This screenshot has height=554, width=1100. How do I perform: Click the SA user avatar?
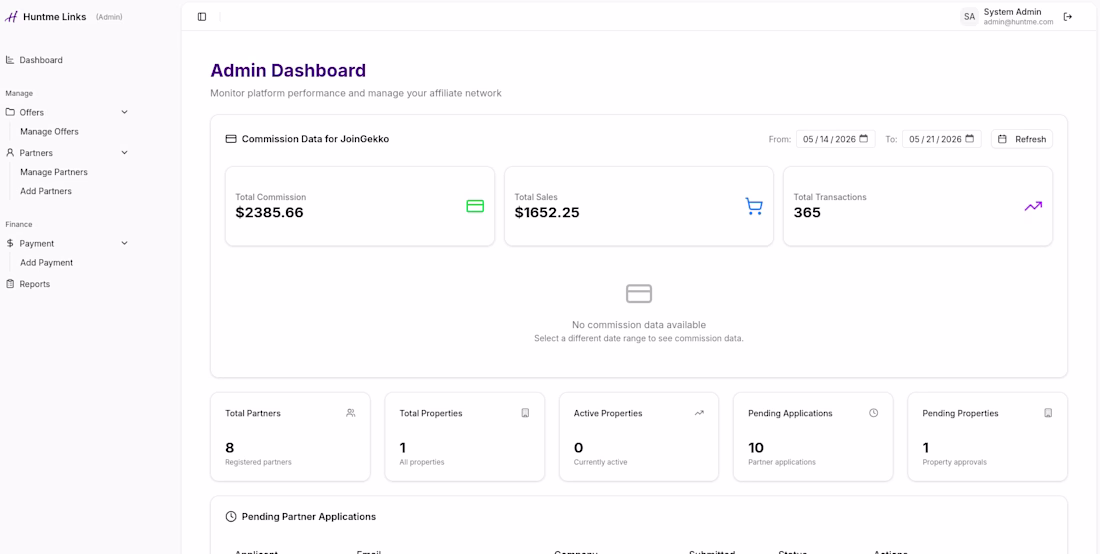[x=970, y=17]
